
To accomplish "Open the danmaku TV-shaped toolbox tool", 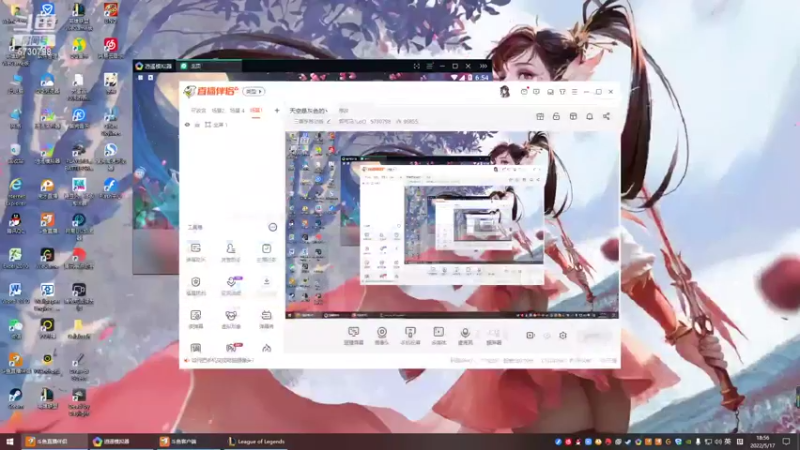I will coord(266,319).
